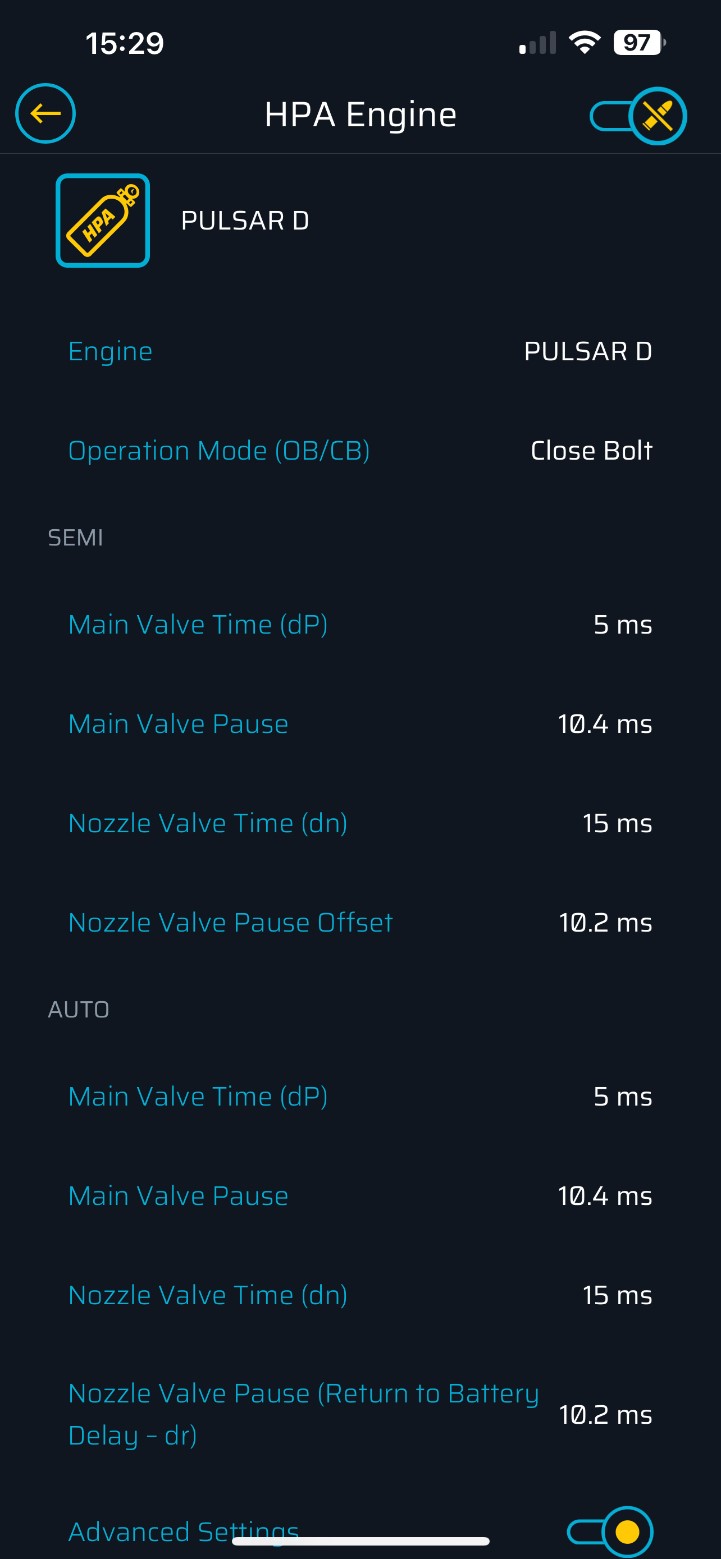Tap the PULSAR D title text
721x1559 pixels.
245,221
